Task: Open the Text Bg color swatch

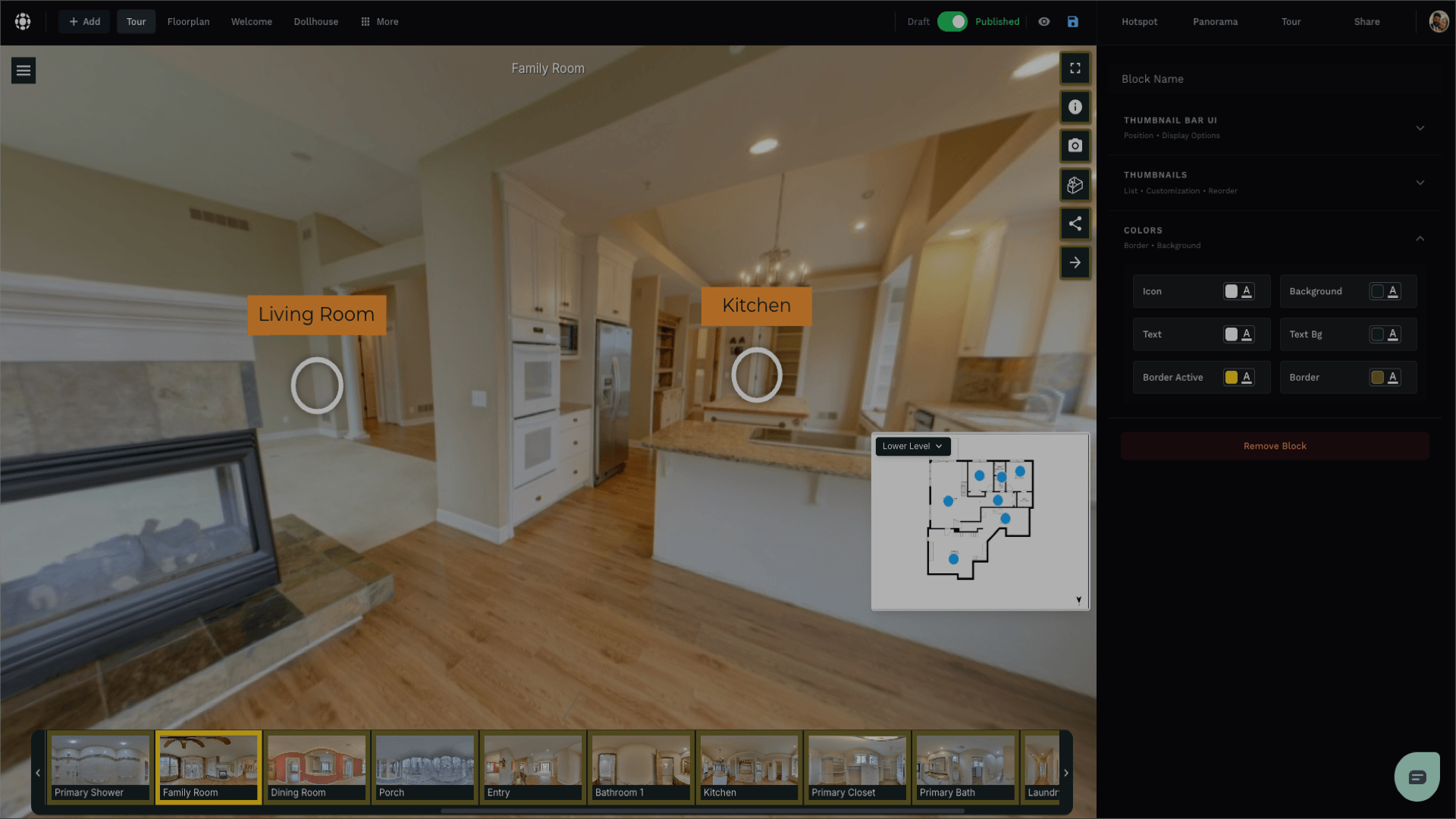Action: 1385,334
